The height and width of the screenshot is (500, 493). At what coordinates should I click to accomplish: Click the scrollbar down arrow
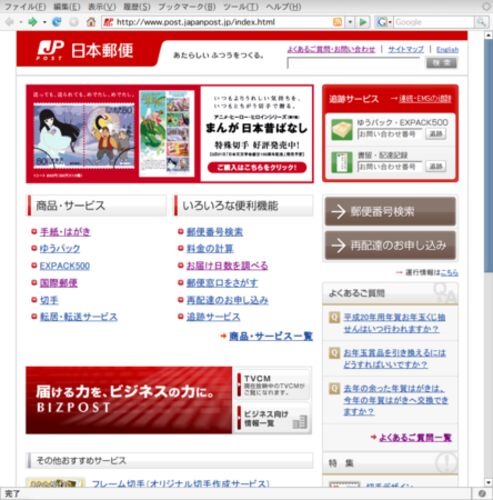pyautogui.click(x=488, y=482)
